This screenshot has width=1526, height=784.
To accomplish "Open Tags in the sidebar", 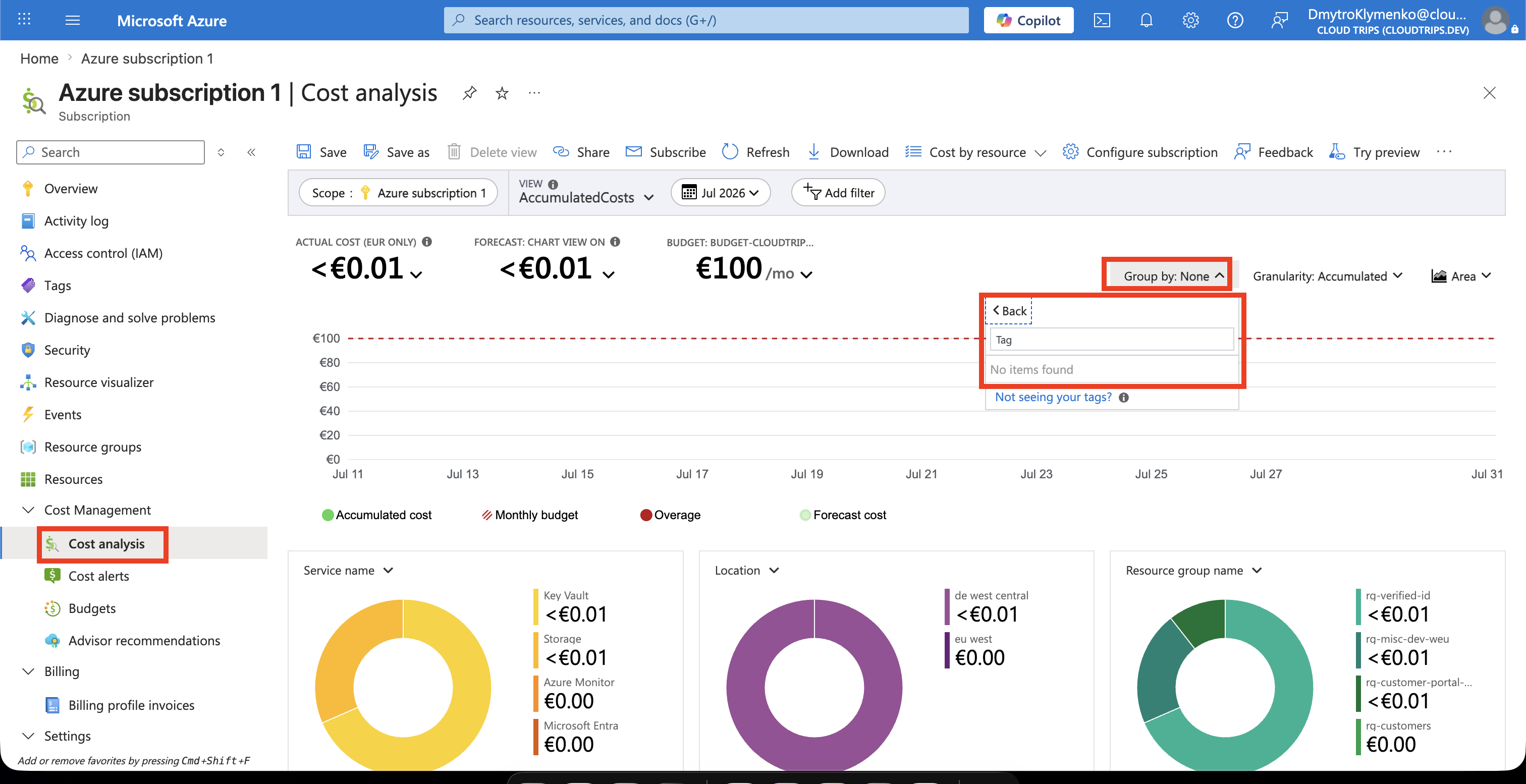I will click(58, 286).
